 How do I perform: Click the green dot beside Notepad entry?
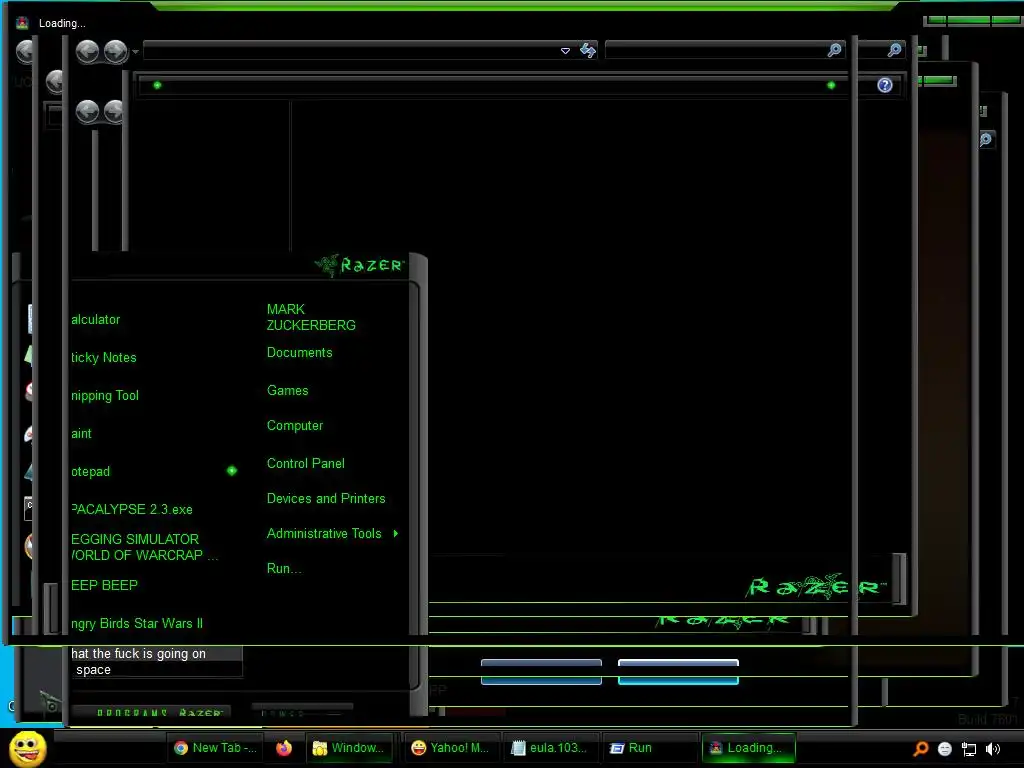click(x=232, y=471)
